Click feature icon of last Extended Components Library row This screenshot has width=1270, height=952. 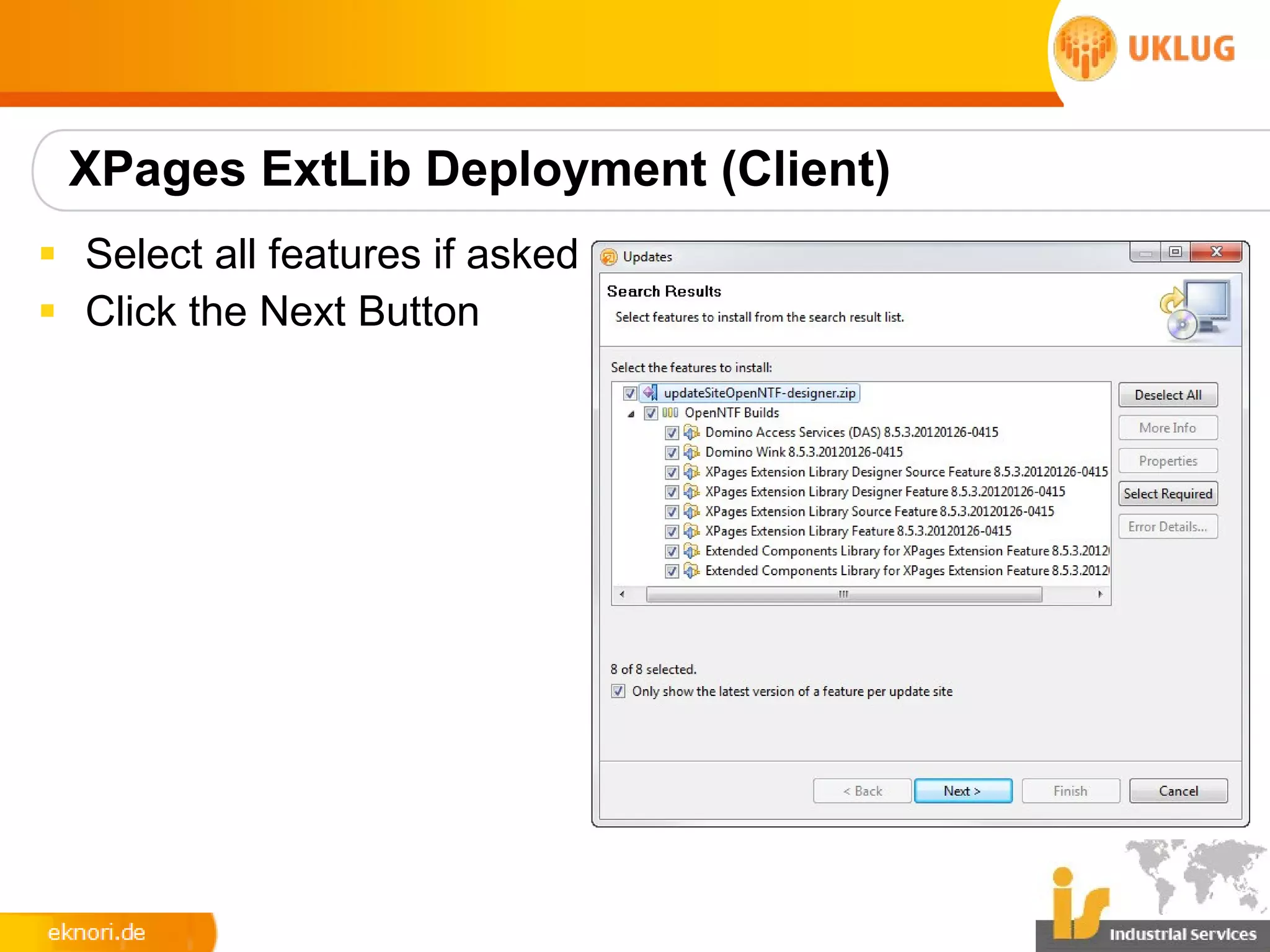(x=691, y=571)
